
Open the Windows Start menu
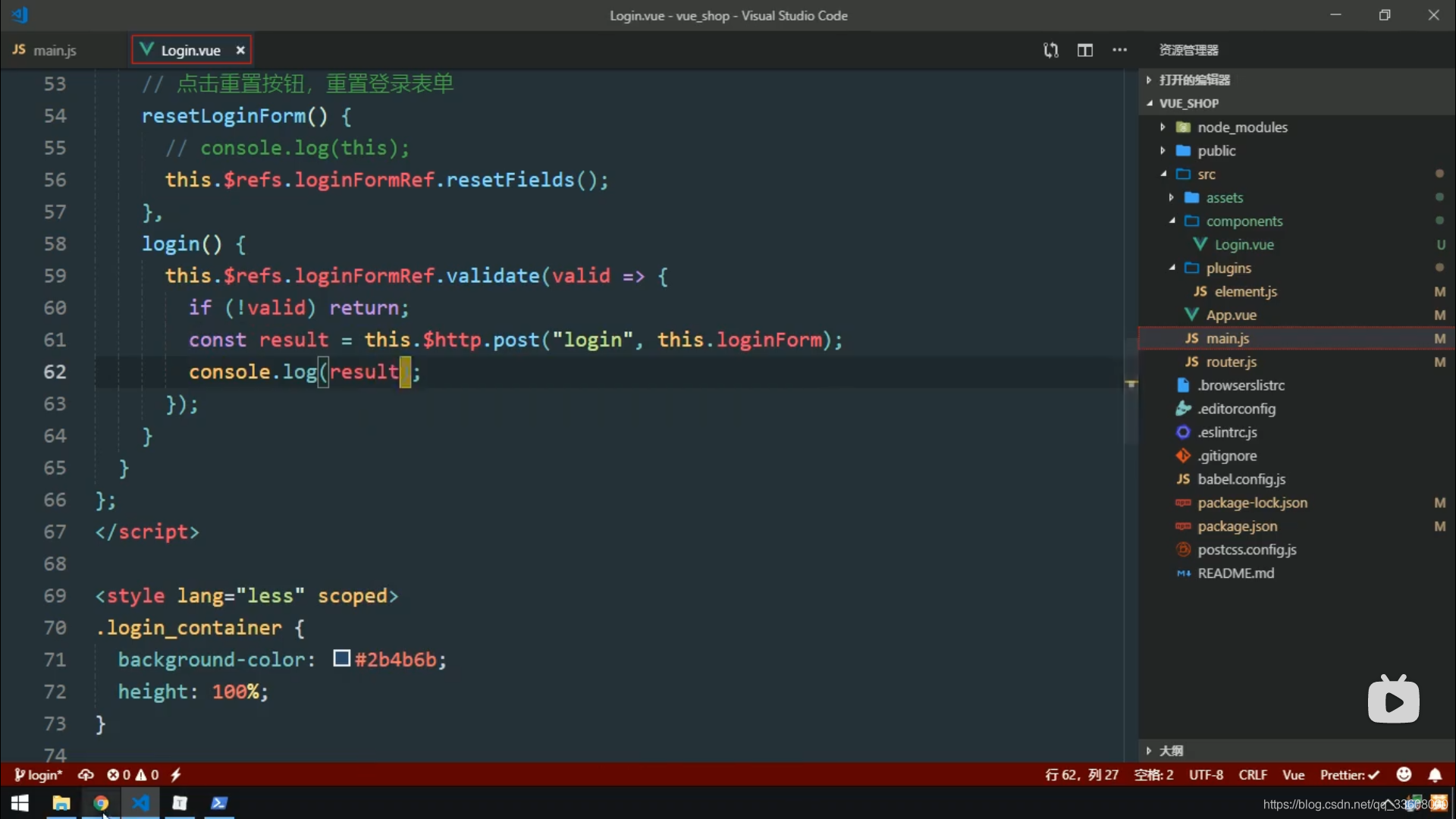point(20,803)
